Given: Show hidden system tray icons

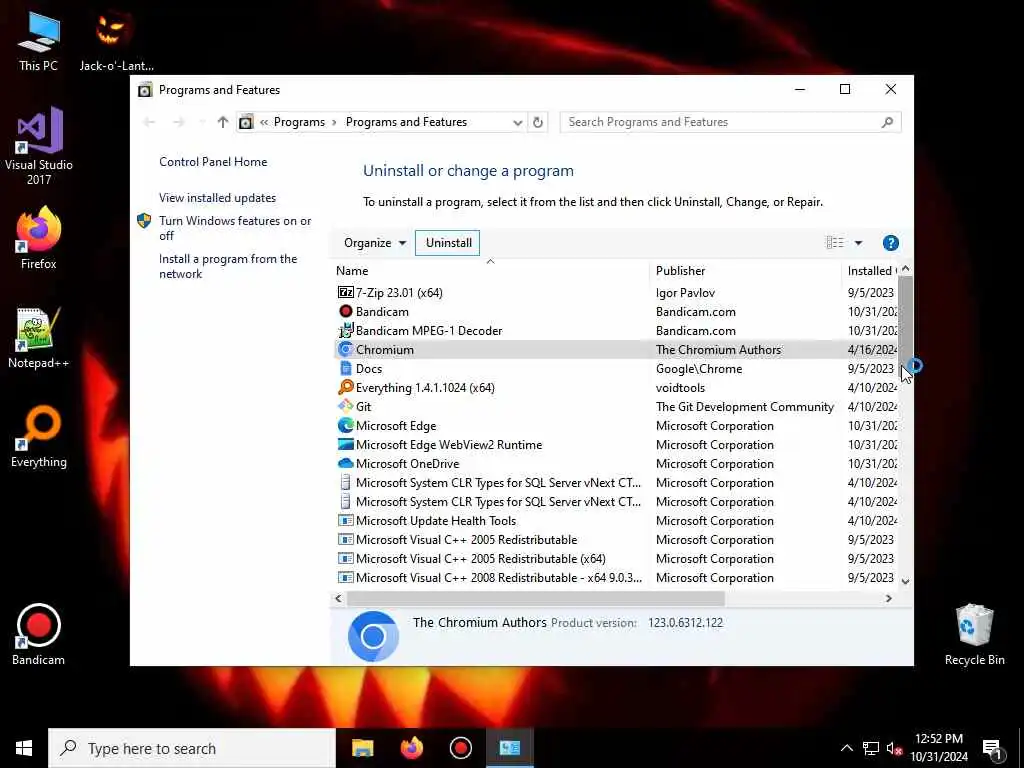Looking at the screenshot, I should tap(846, 748).
